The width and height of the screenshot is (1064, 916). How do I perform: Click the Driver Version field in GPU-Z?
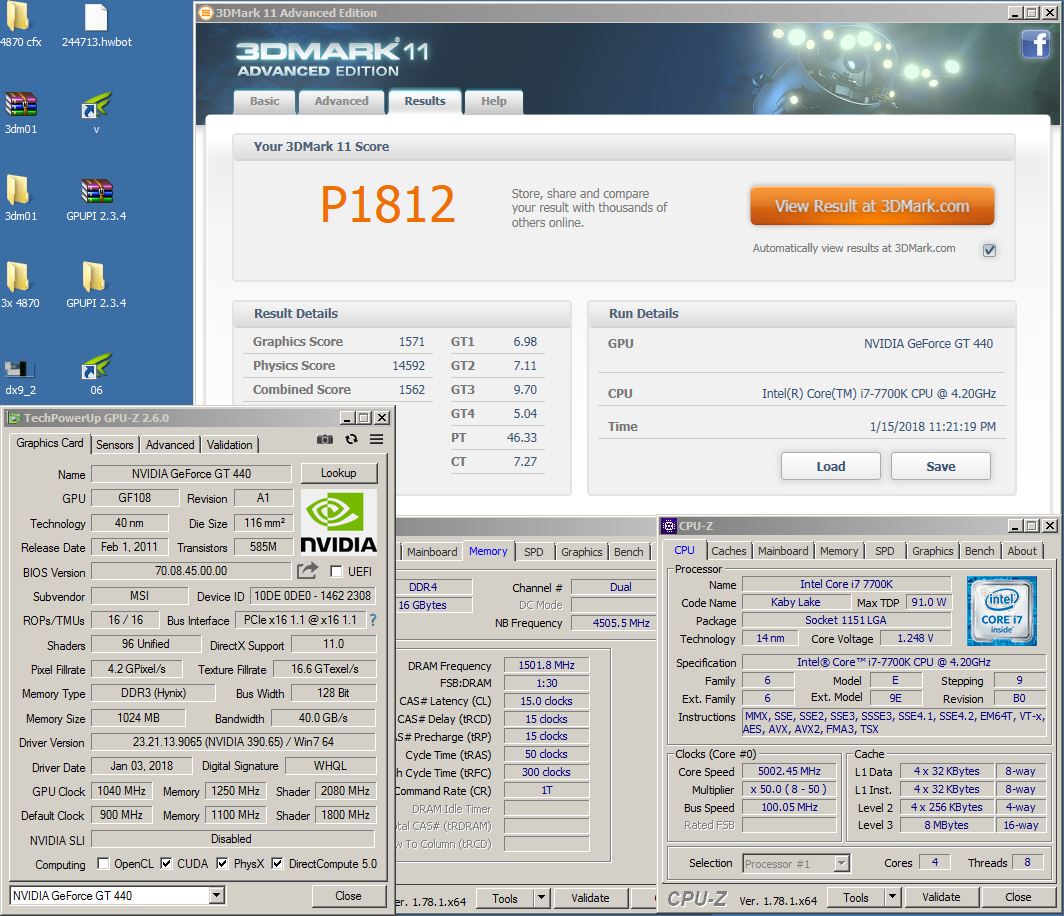click(x=233, y=742)
